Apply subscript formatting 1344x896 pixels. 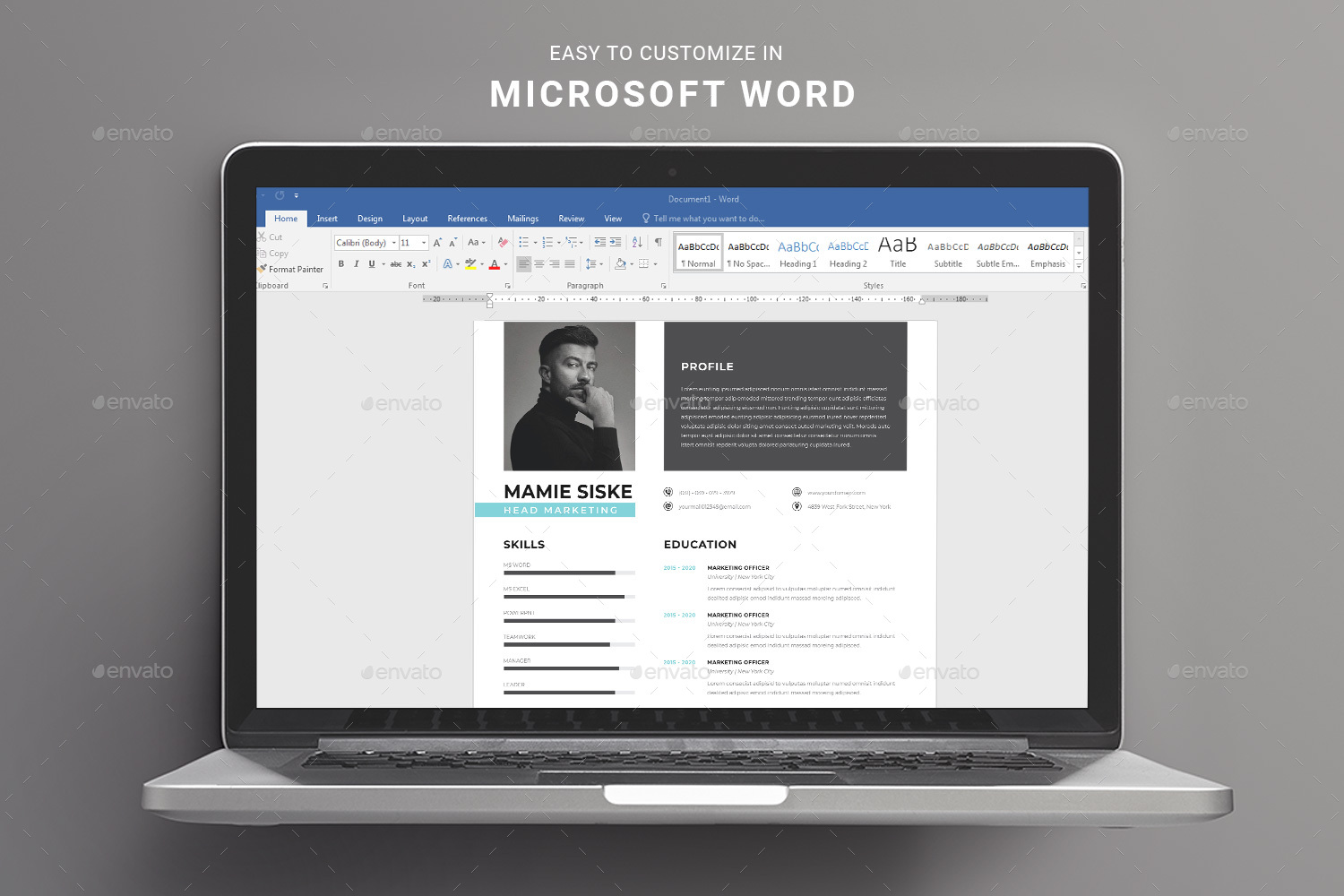point(409,263)
